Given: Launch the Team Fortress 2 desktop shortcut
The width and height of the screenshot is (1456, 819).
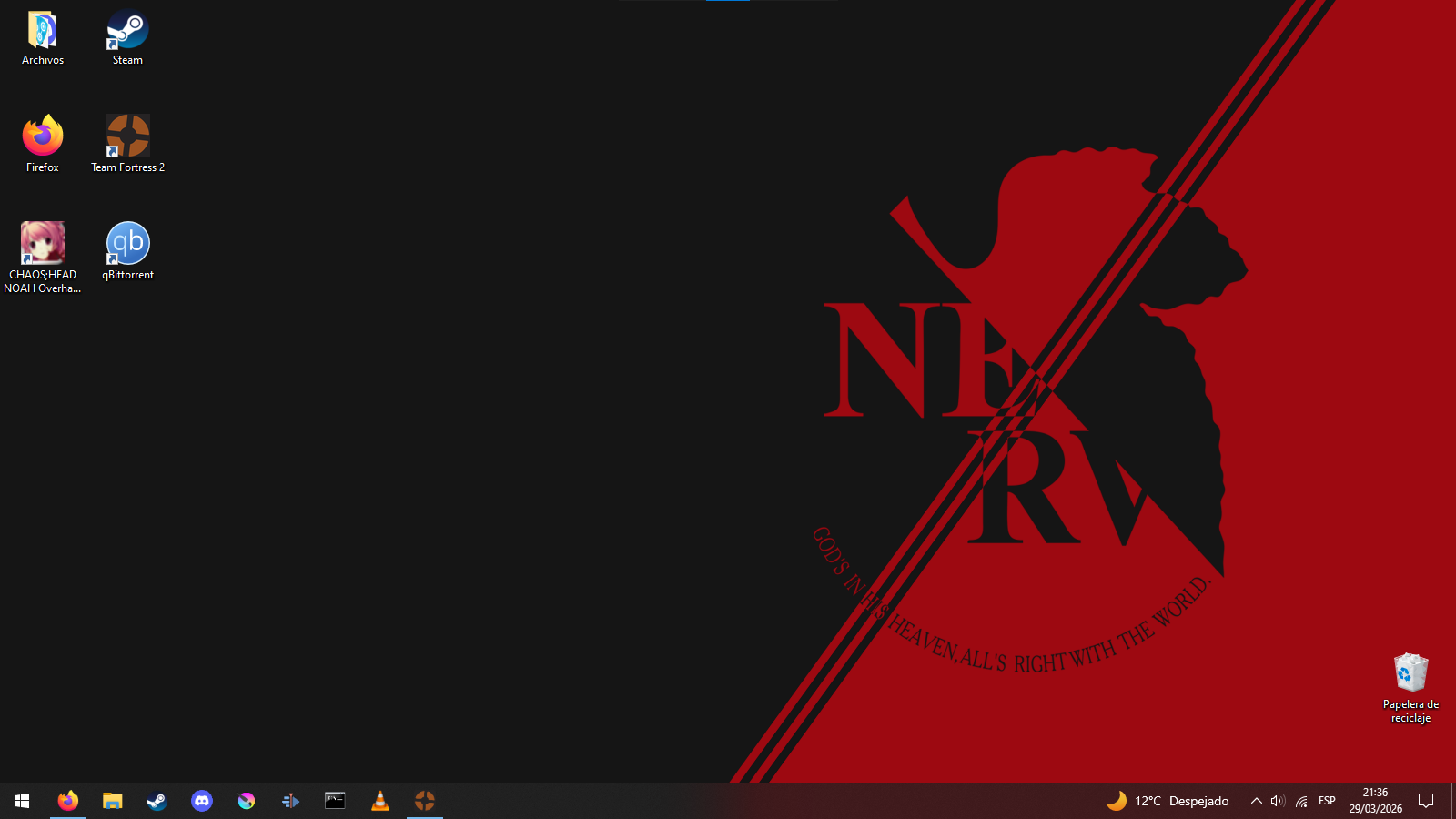Looking at the screenshot, I should 127,145.
